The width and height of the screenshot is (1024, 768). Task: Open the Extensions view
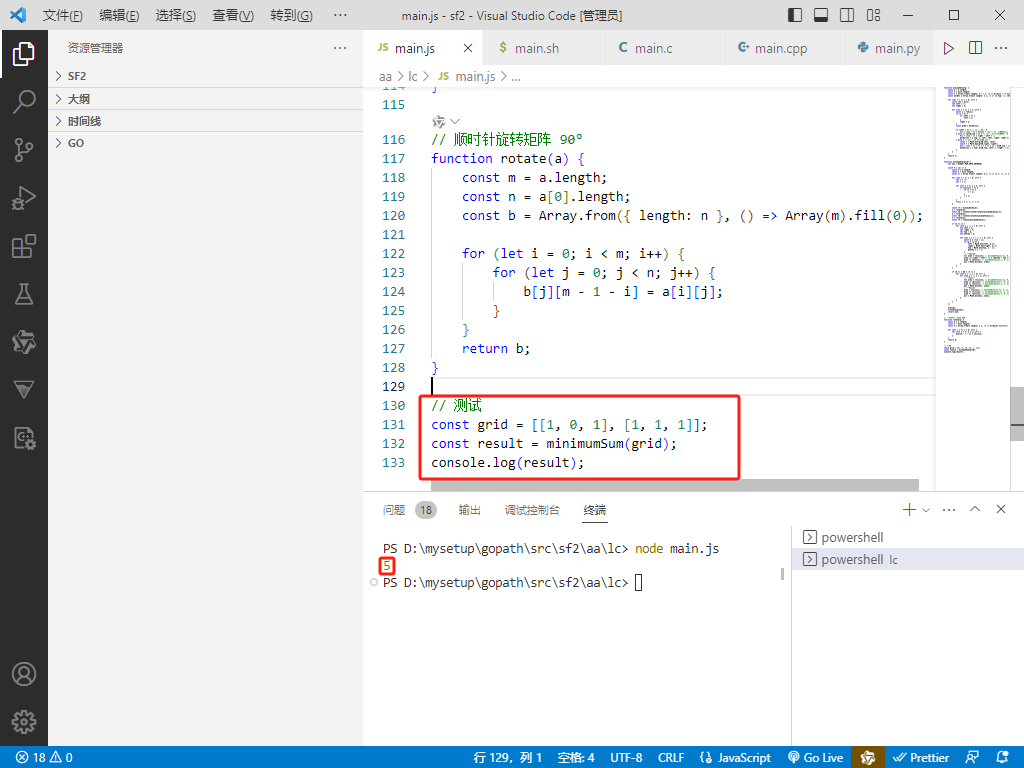click(24, 246)
